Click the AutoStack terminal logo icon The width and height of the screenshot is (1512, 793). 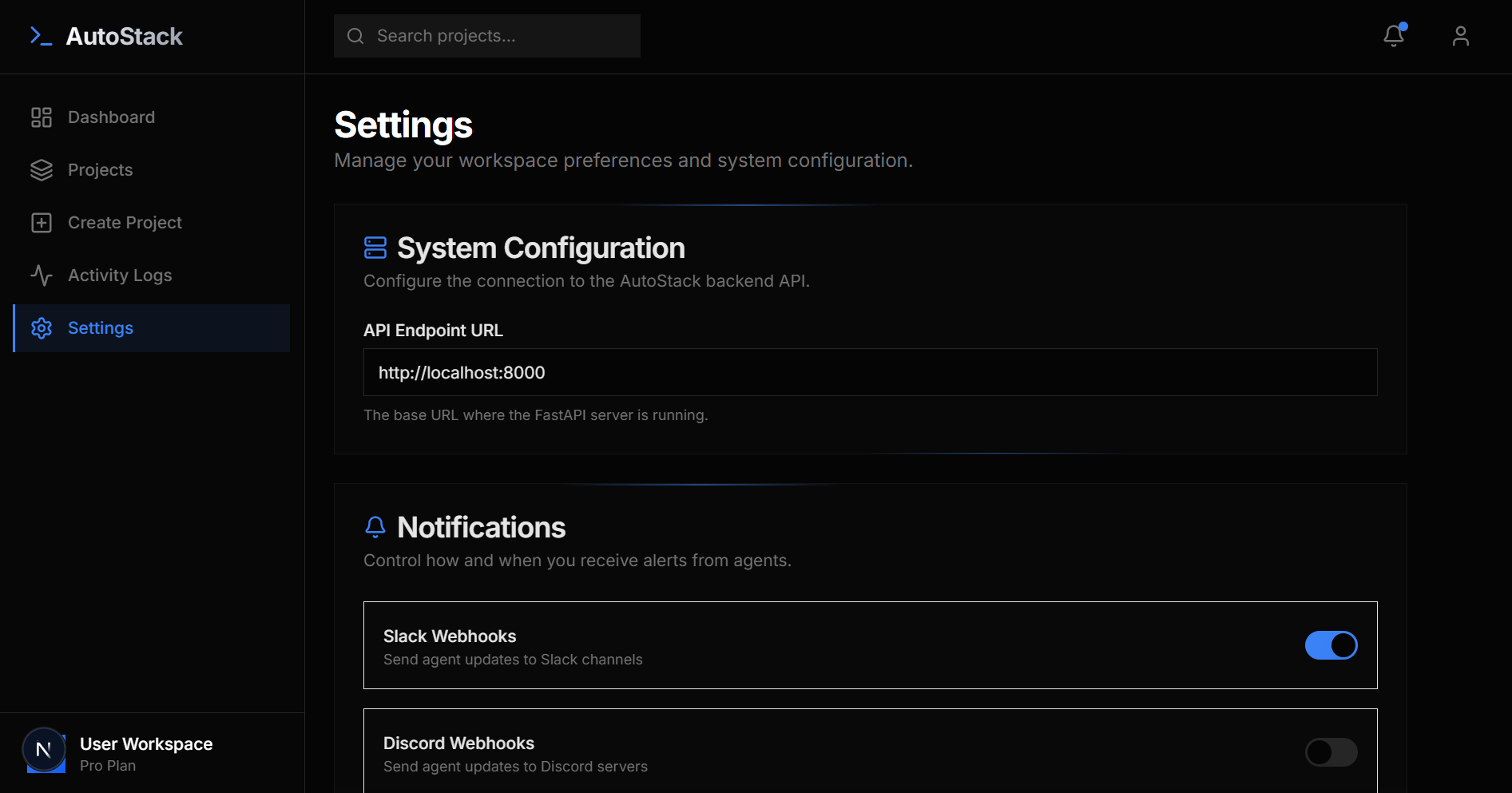tap(41, 36)
